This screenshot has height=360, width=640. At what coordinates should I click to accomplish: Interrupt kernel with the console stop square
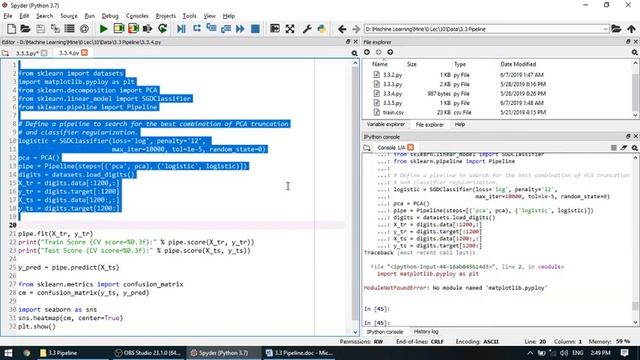point(613,148)
